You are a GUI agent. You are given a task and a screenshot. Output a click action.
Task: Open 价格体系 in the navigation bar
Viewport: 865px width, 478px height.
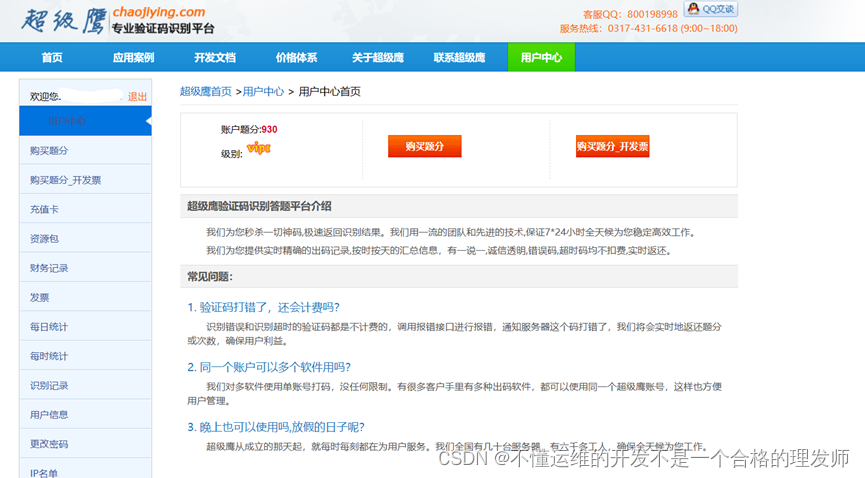coord(296,57)
